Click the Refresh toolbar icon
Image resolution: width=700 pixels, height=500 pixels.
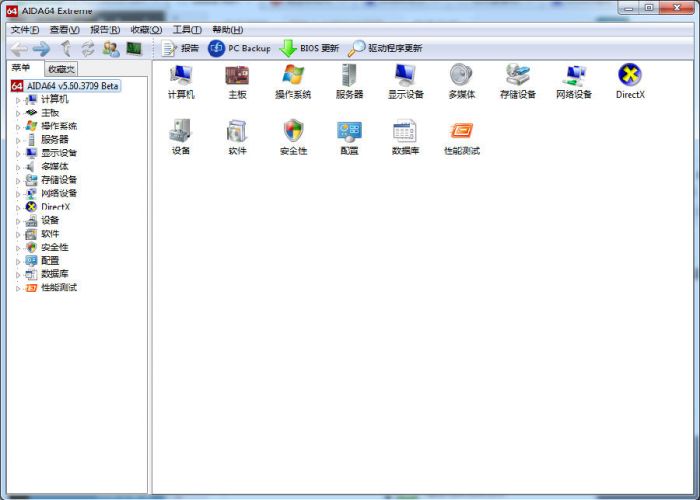(88, 48)
